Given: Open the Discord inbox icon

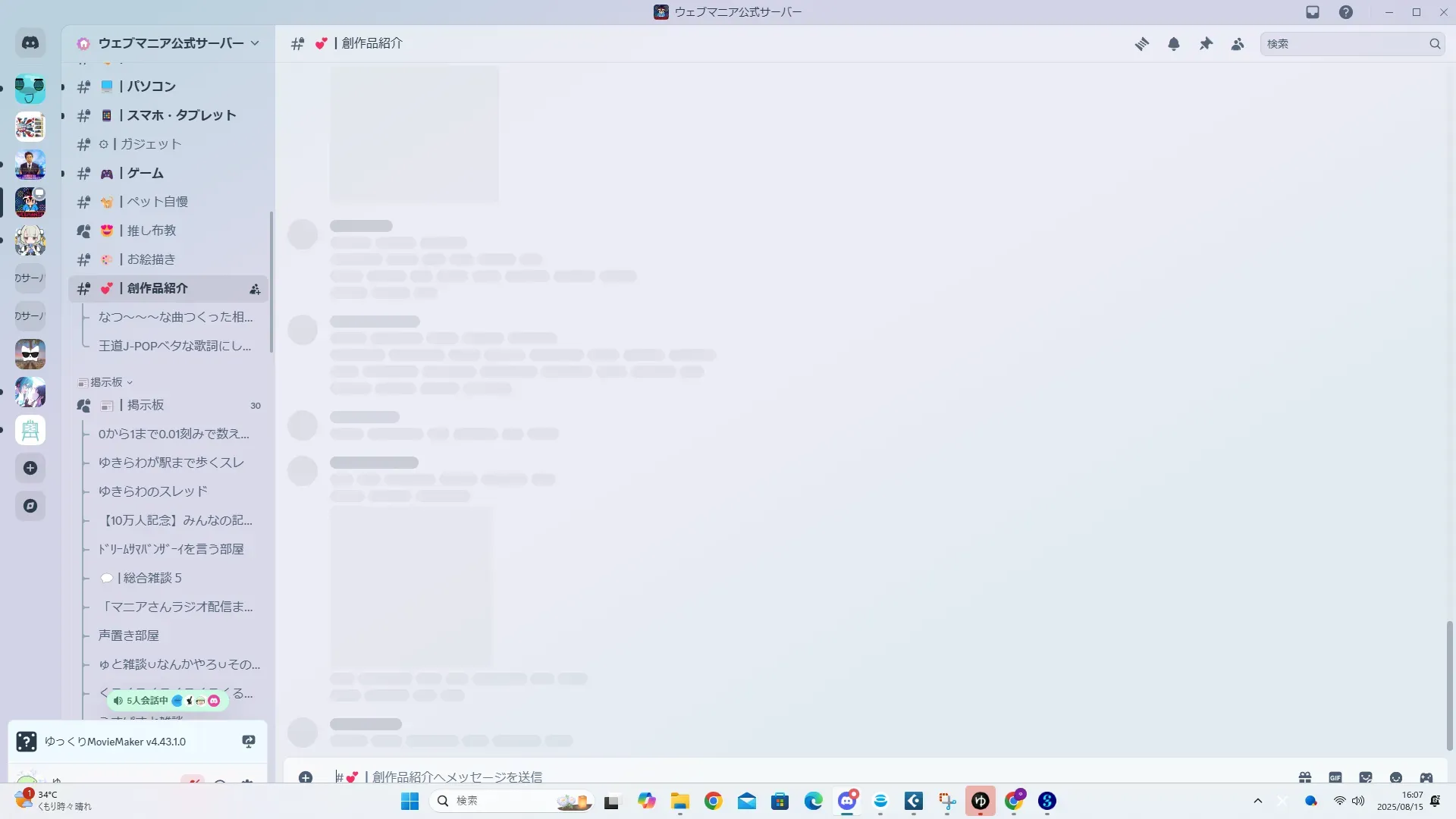Looking at the screenshot, I should tap(1313, 12).
